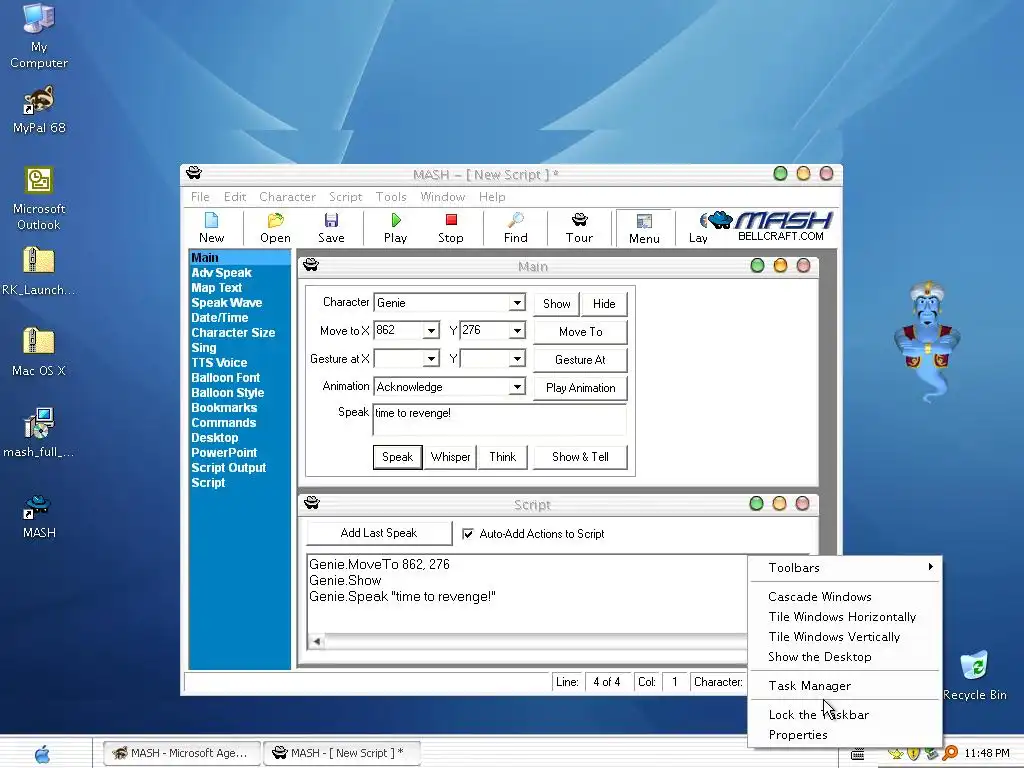
Task: Save the script using the Save icon
Action: point(331,228)
